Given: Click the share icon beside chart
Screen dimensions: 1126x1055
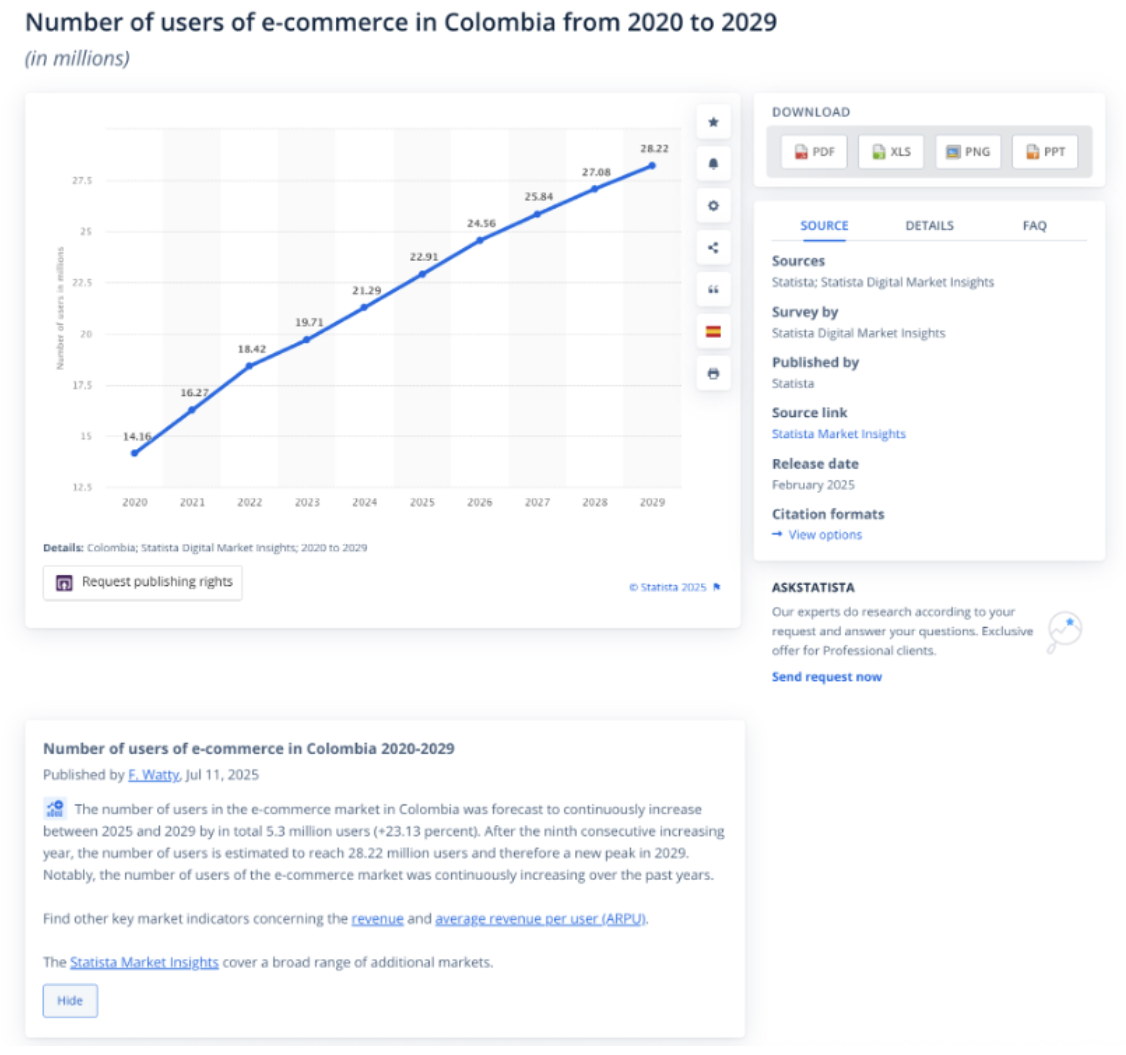Looking at the screenshot, I should (x=713, y=248).
